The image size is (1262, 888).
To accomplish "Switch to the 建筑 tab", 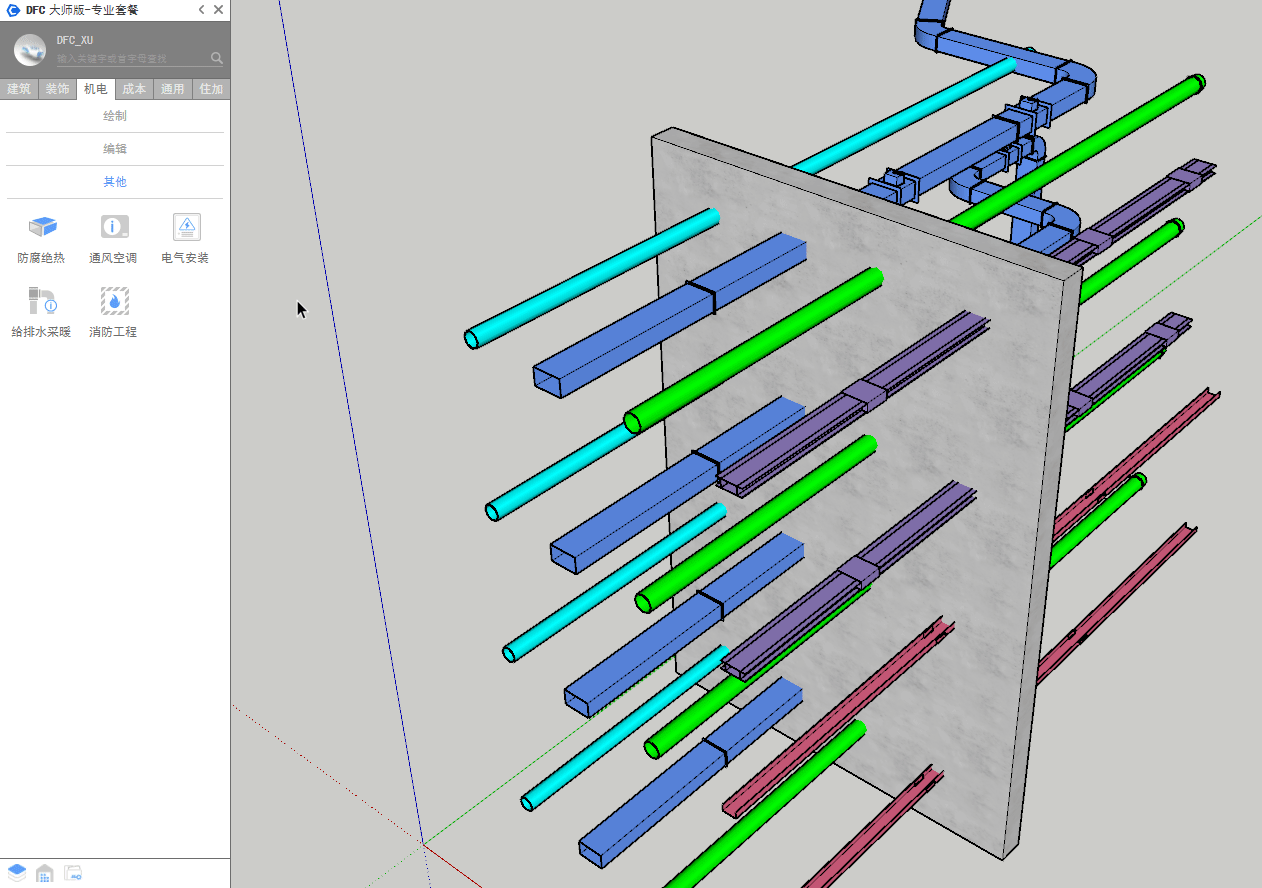I will tap(19, 89).
